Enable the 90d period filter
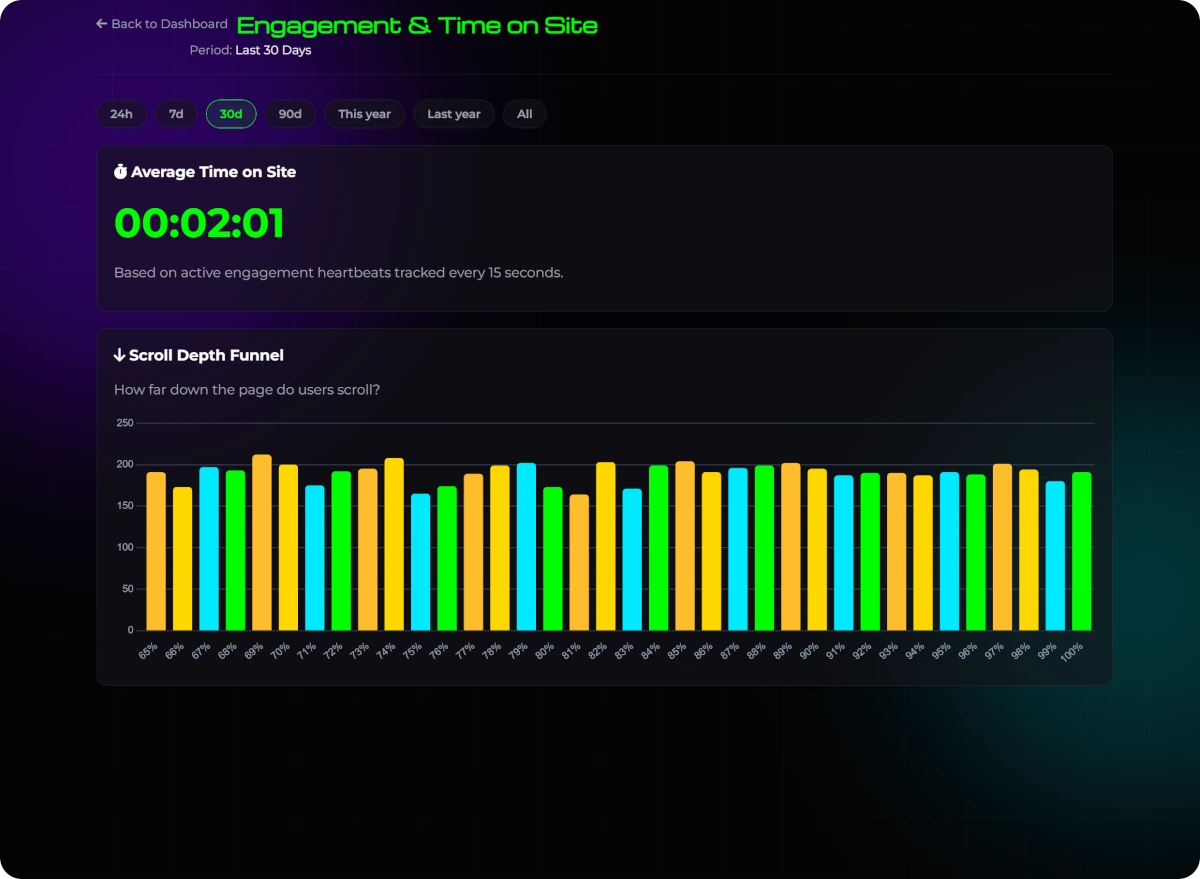Image resolution: width=1200 pixels, height=879 pixels. point(290,113)
